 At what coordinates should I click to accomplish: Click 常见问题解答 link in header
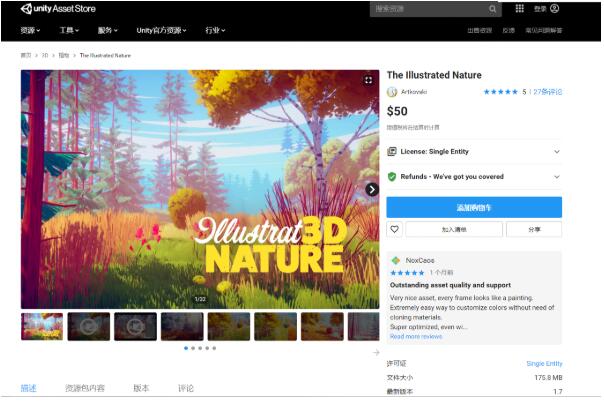pyautogui.click(x=544, y=30)
